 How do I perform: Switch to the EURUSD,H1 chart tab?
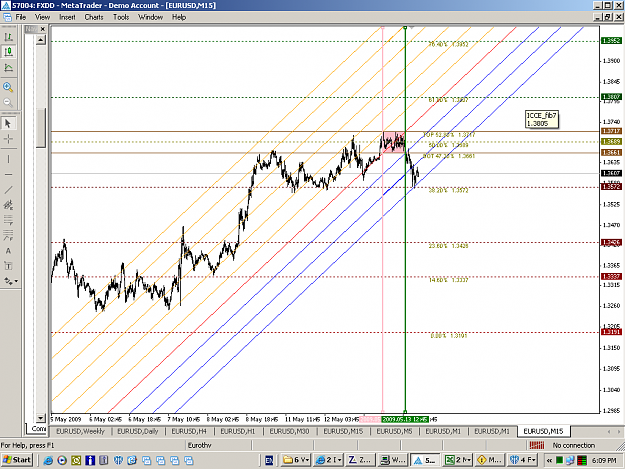238,431
